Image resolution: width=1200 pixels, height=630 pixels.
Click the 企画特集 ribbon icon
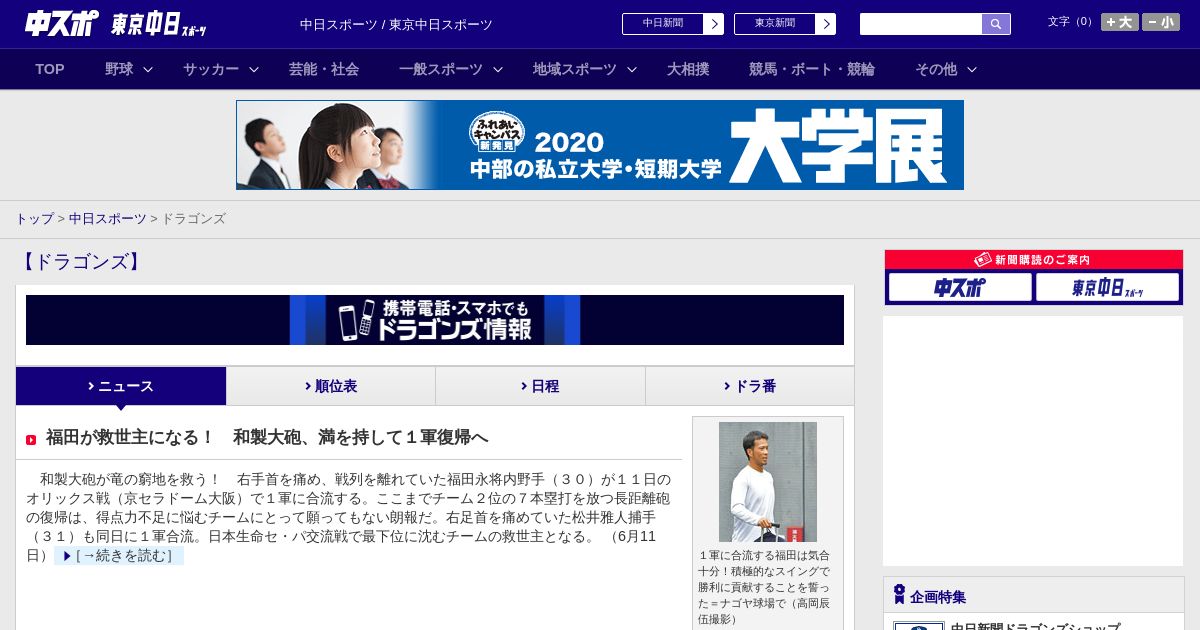(x=899, y=595)
